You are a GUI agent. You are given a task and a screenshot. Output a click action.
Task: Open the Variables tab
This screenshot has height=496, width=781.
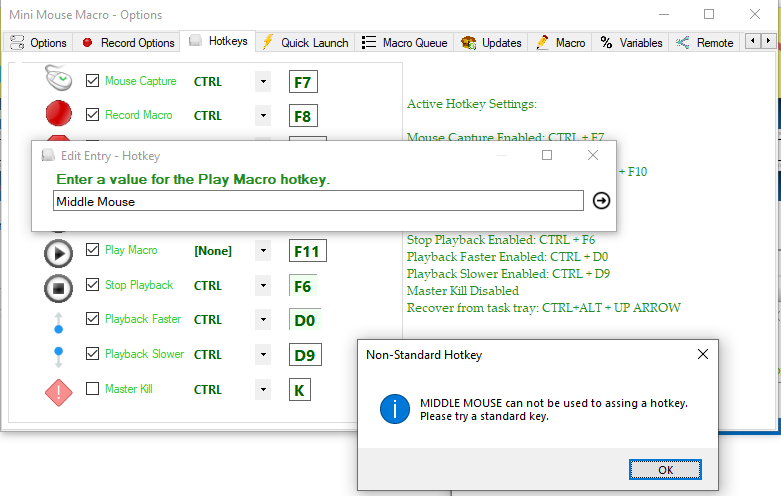pos(631,43)
